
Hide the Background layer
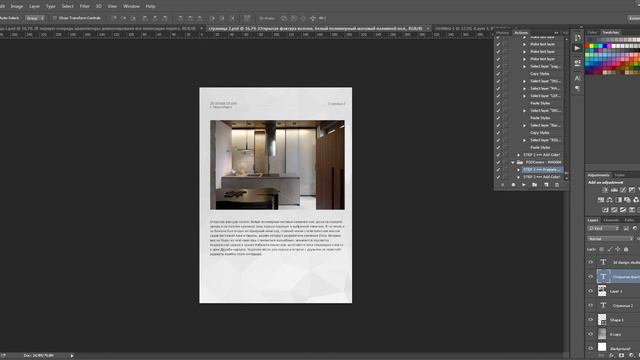click(x=591, y=348)
